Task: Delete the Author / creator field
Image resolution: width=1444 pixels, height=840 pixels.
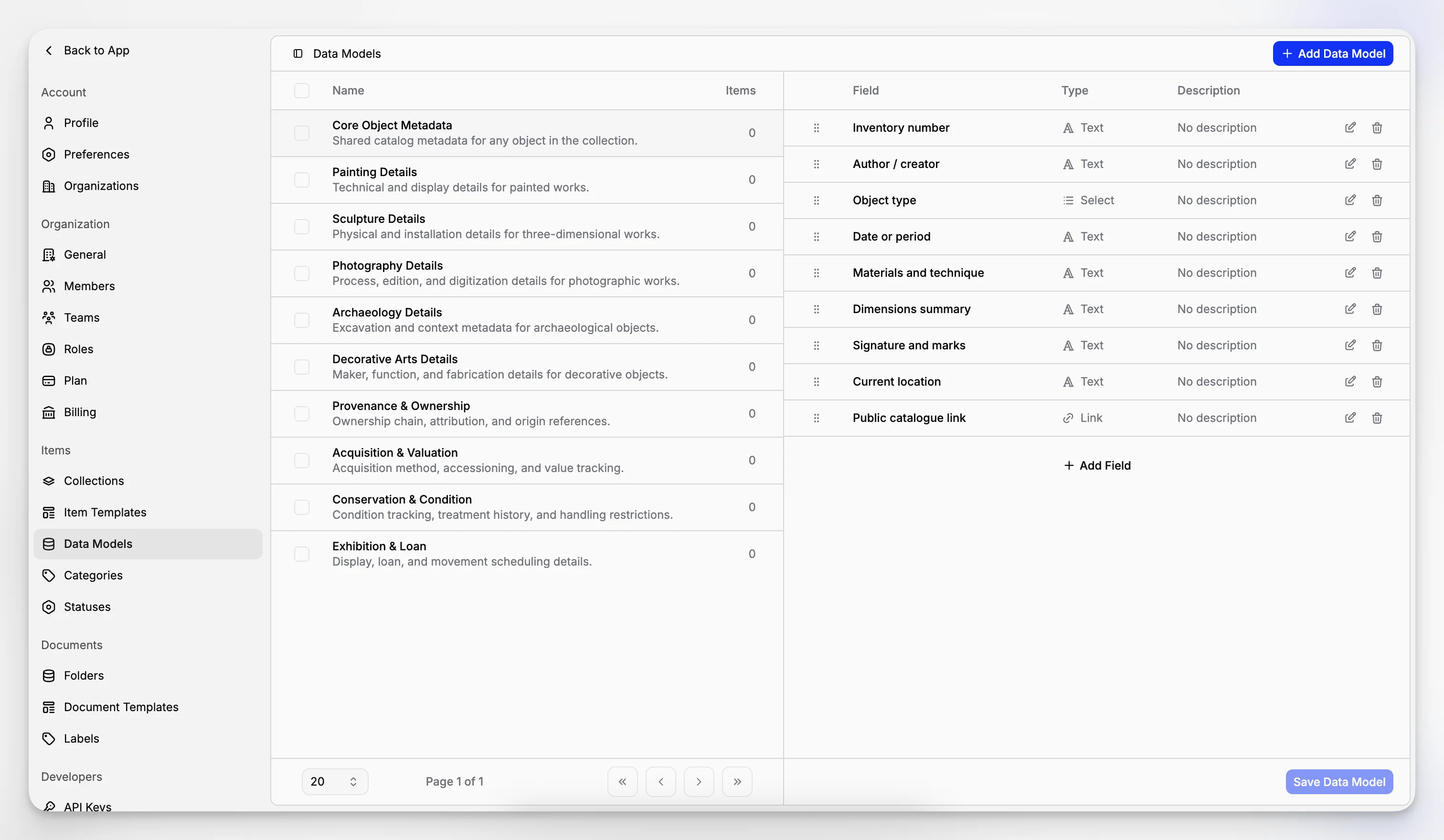Action: 1377,164
